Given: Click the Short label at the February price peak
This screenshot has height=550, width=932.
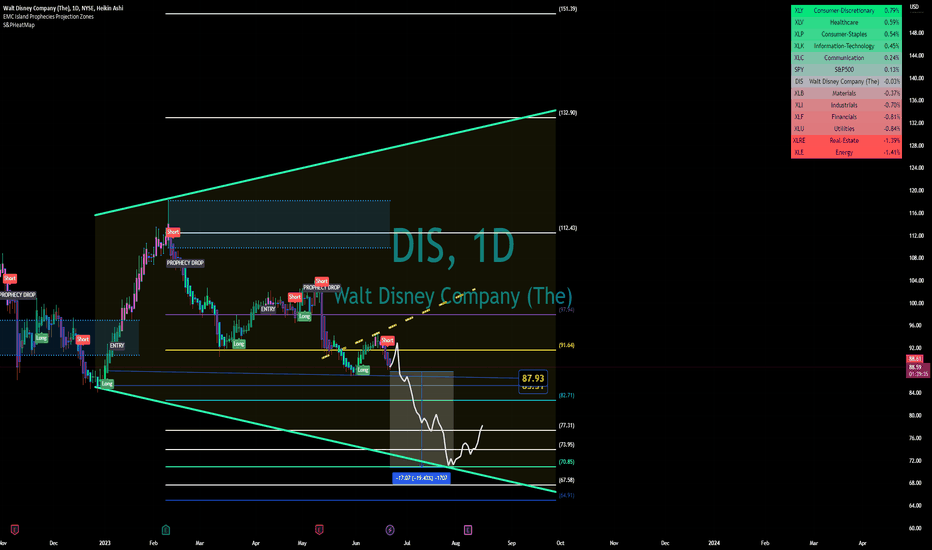Looking at the screenshot, I should tap(173, 231).
